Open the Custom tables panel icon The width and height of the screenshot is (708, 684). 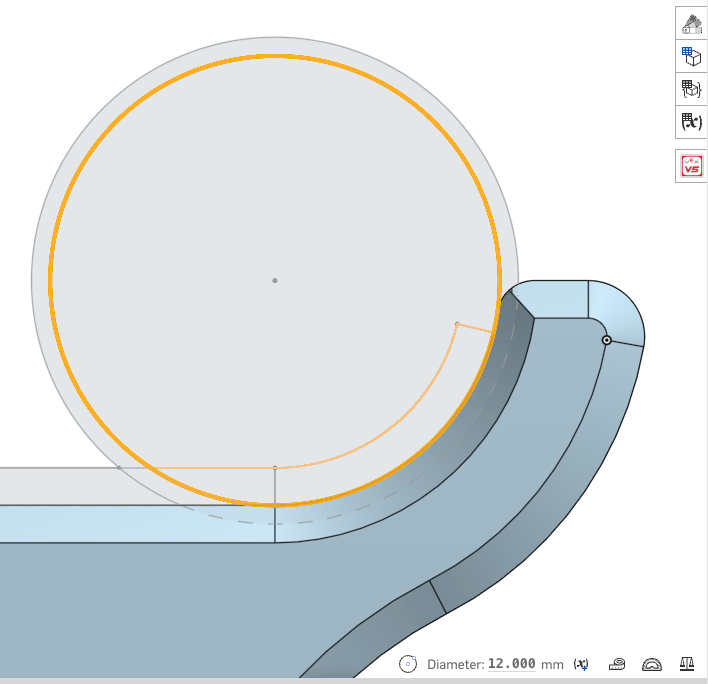click(692, 89)
